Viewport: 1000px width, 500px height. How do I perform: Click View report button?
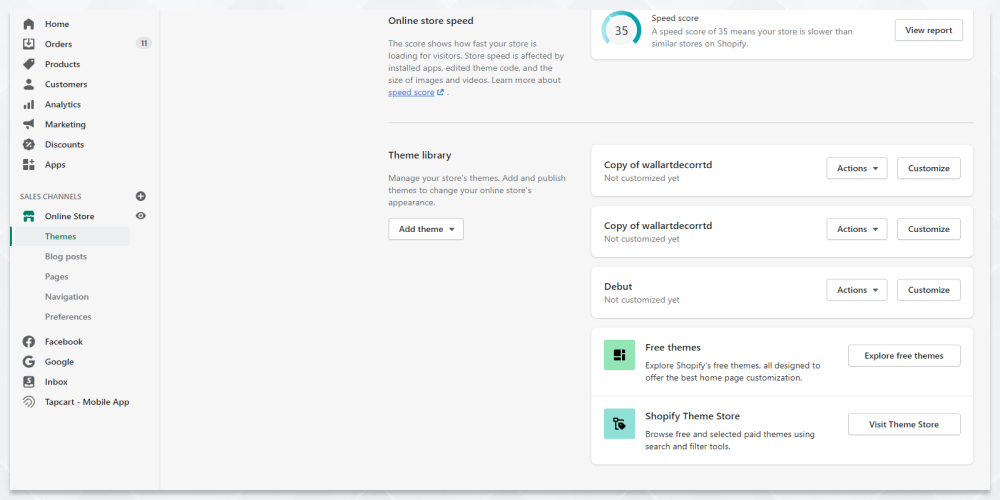click(929, 30)
